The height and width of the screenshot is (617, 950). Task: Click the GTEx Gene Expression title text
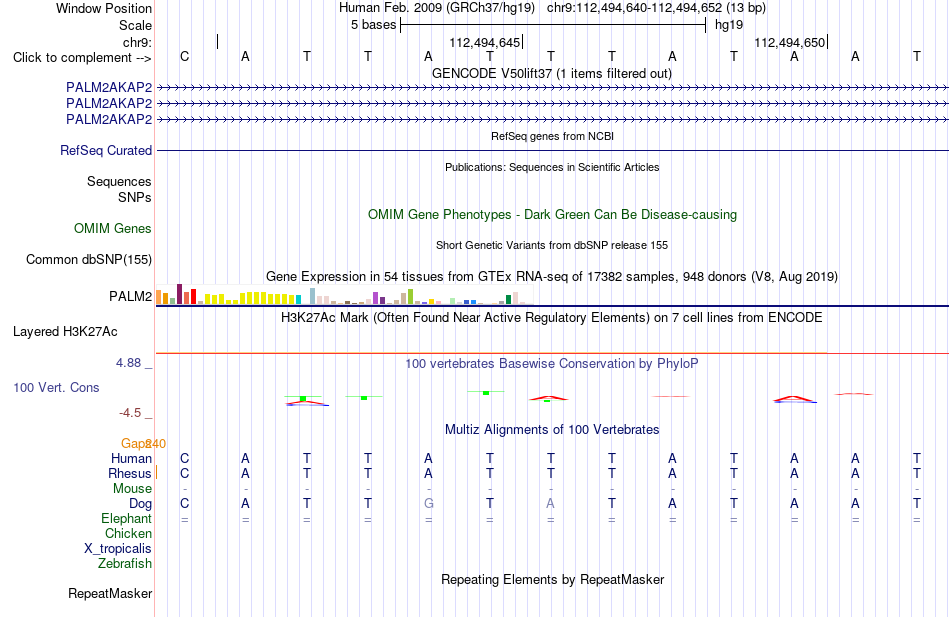point(551,276)
